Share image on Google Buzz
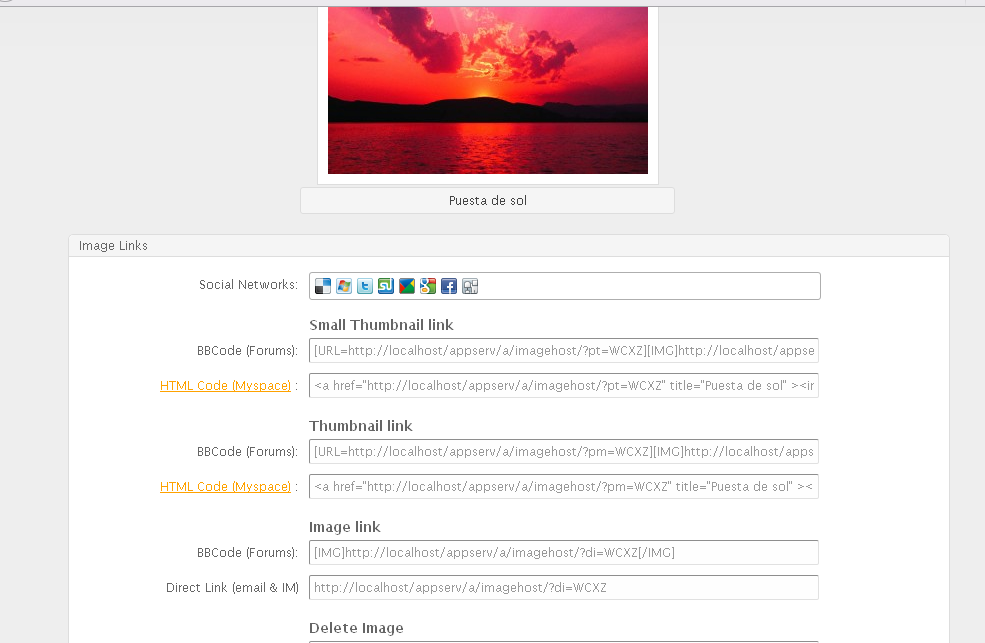985x643 pixels. click(x=407, y=286)
